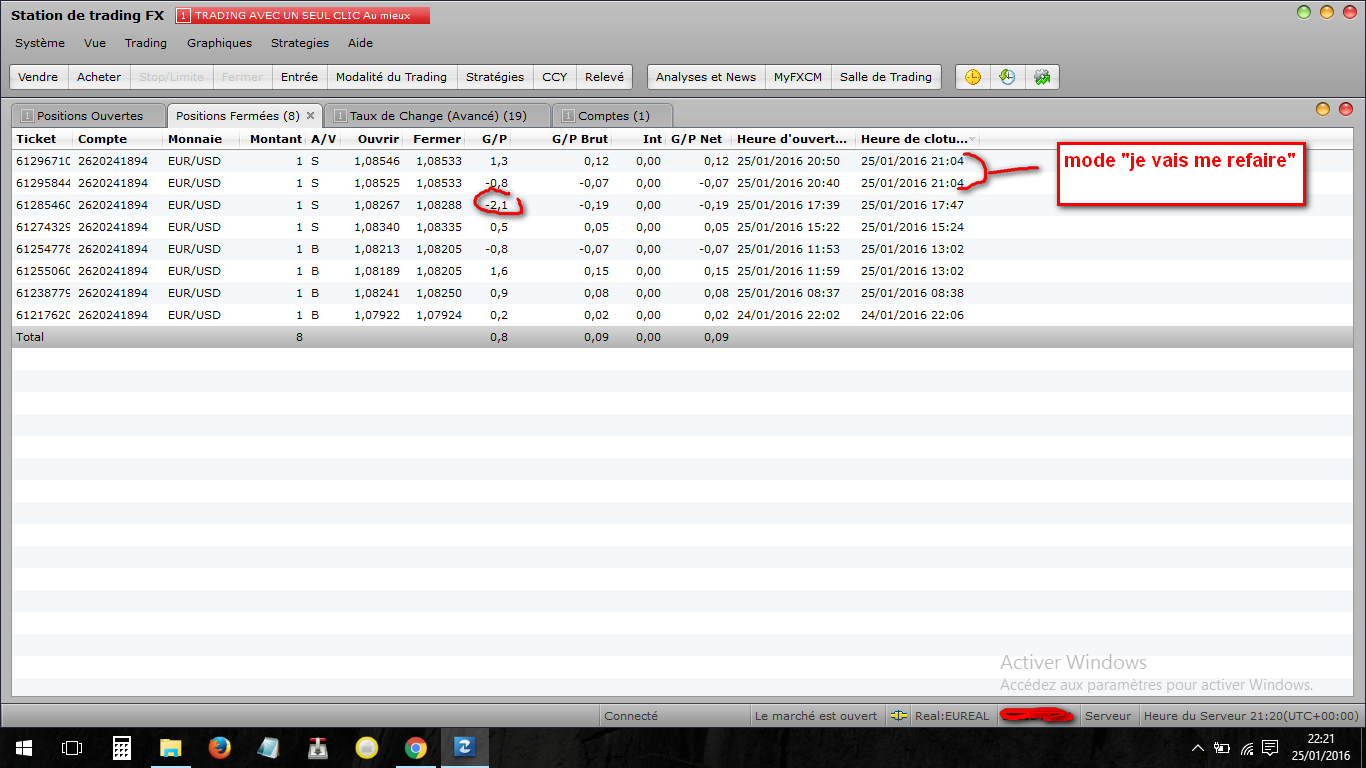Close the Positions Fermées (8) tab
Viewport: 1366px width, 768px height.
(x=310, y=116)
